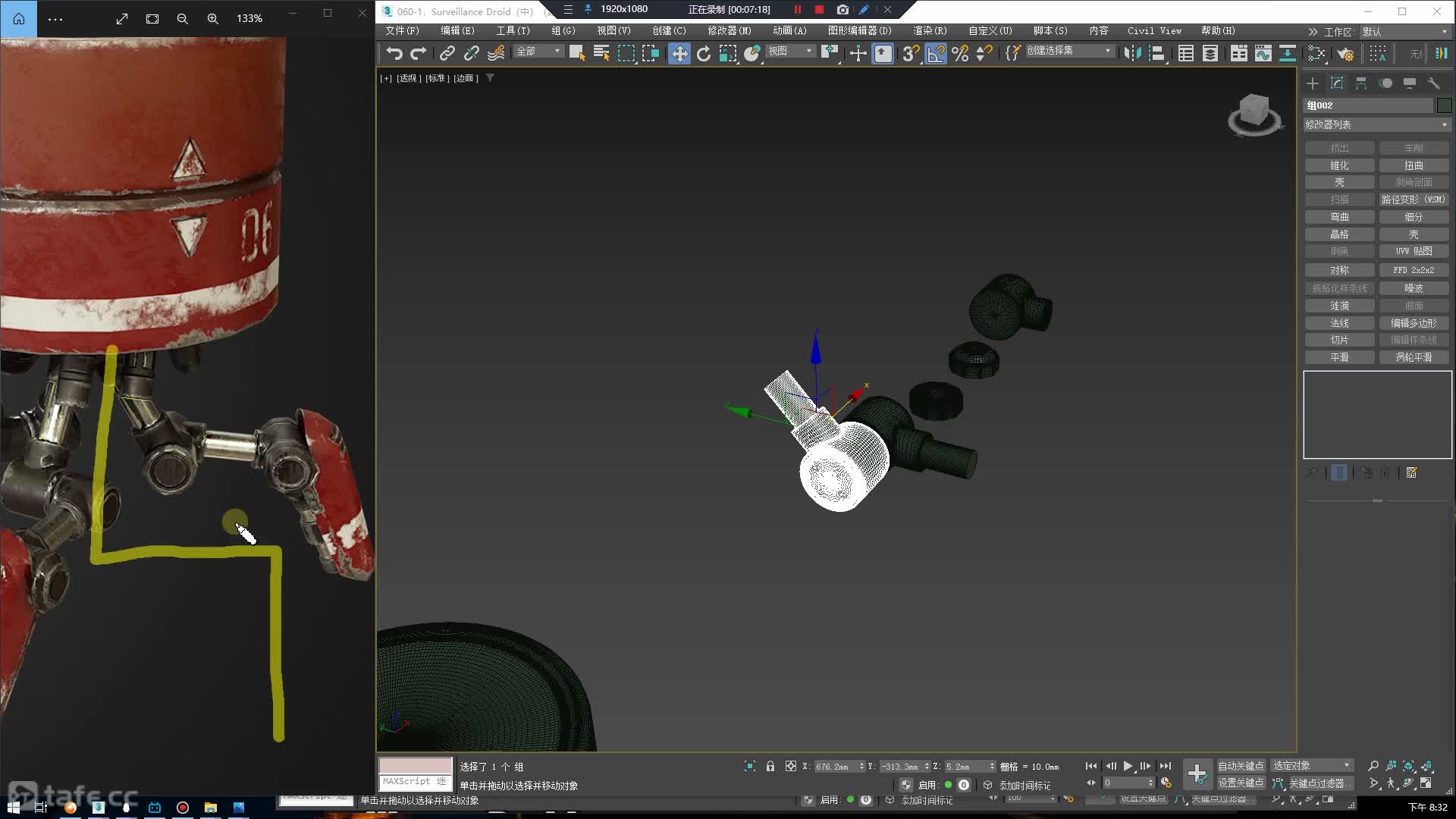Switch to the Hierarchy panel tab
The image size is (1456, 819).
[1361, 83]
